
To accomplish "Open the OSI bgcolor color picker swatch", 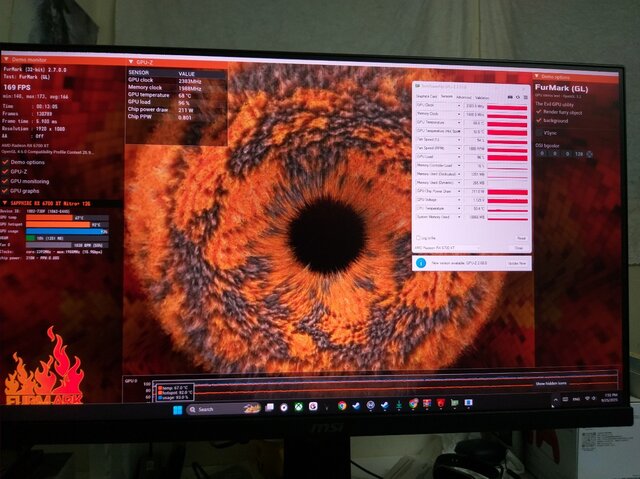I will pyautogui.click(x=589, y=154).
